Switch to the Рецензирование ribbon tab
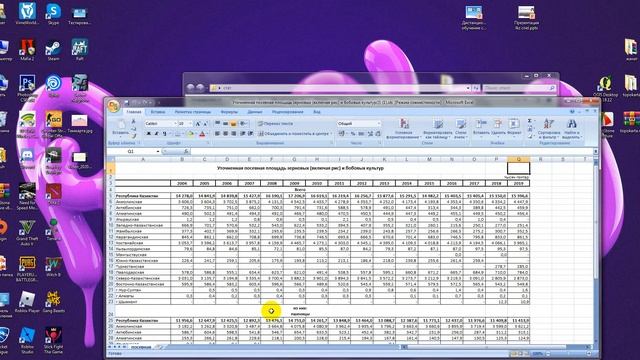The width and height of the screenshot is (640, 360). [x=287, y=112]
